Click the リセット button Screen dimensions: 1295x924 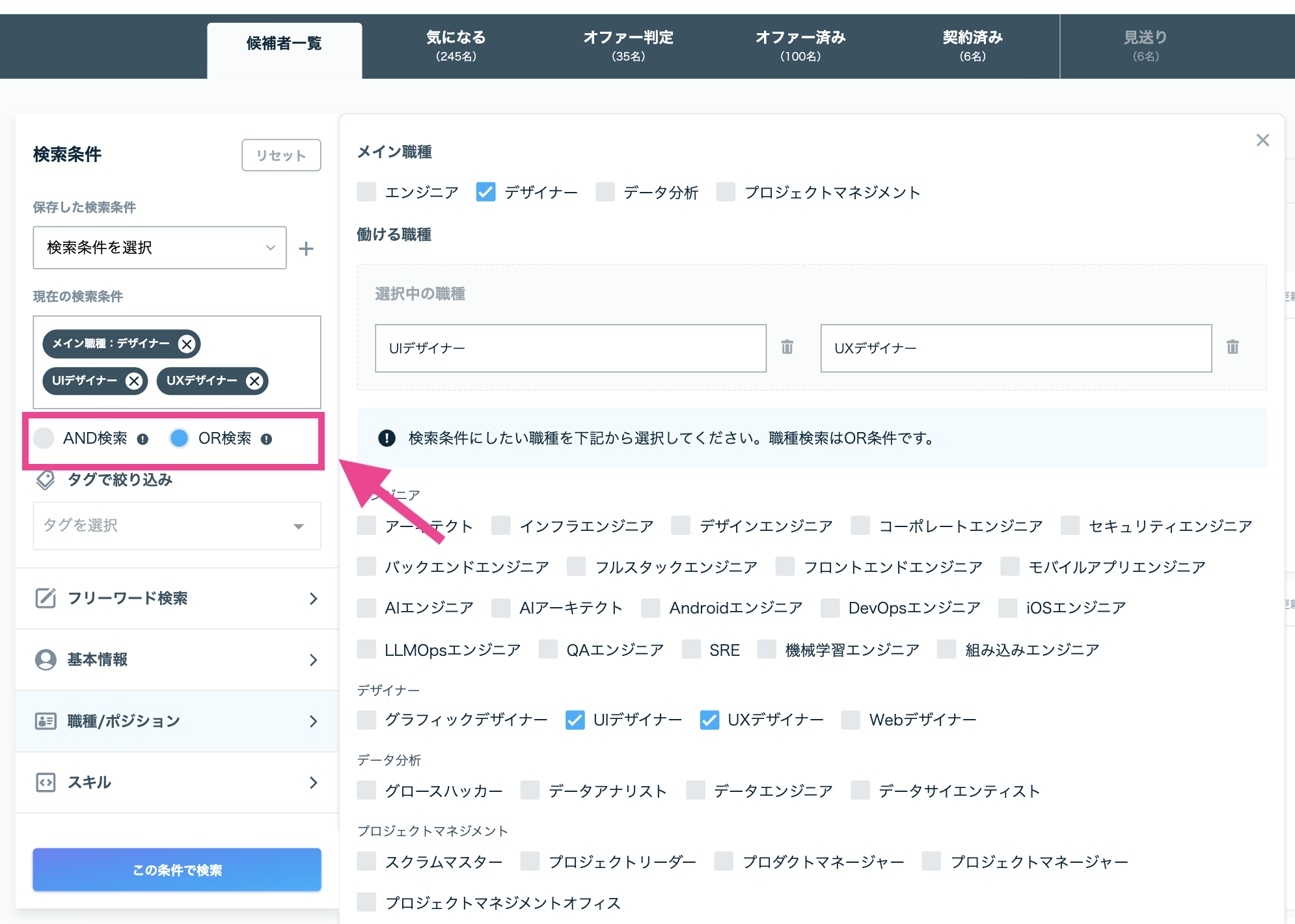click(x=281, y=155)
